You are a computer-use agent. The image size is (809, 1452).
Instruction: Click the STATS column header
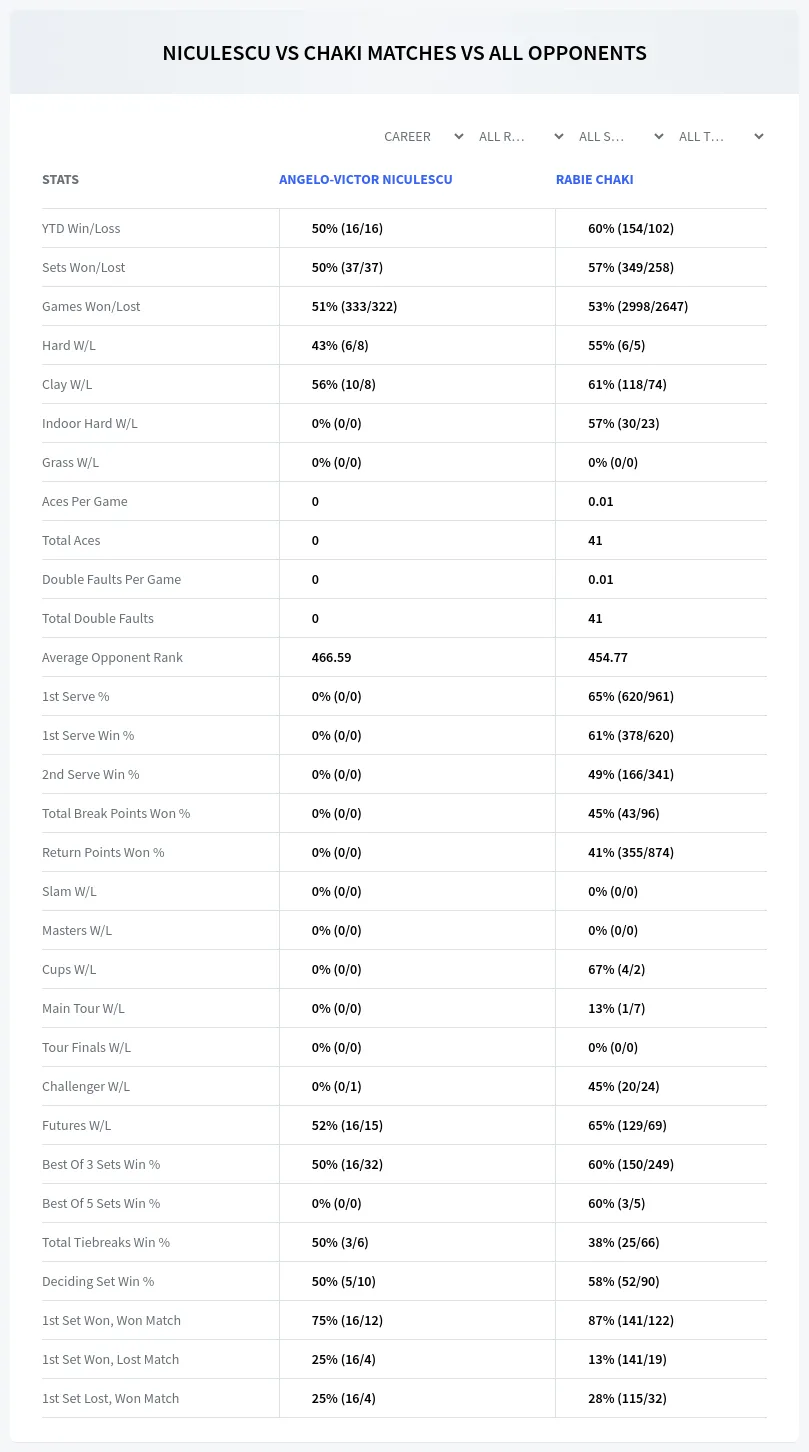click(60, 179)
